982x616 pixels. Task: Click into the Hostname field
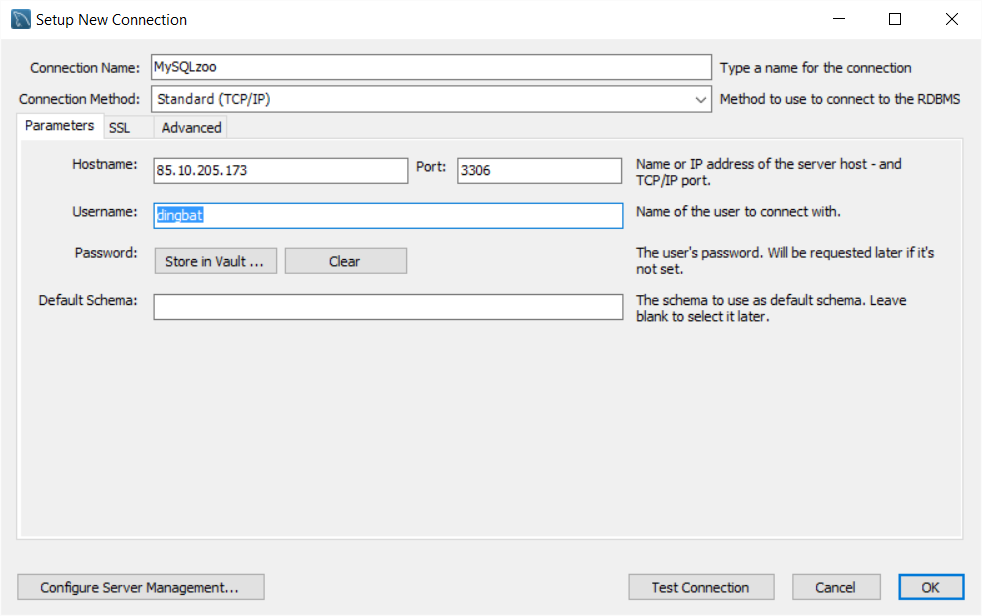point(281,170)
